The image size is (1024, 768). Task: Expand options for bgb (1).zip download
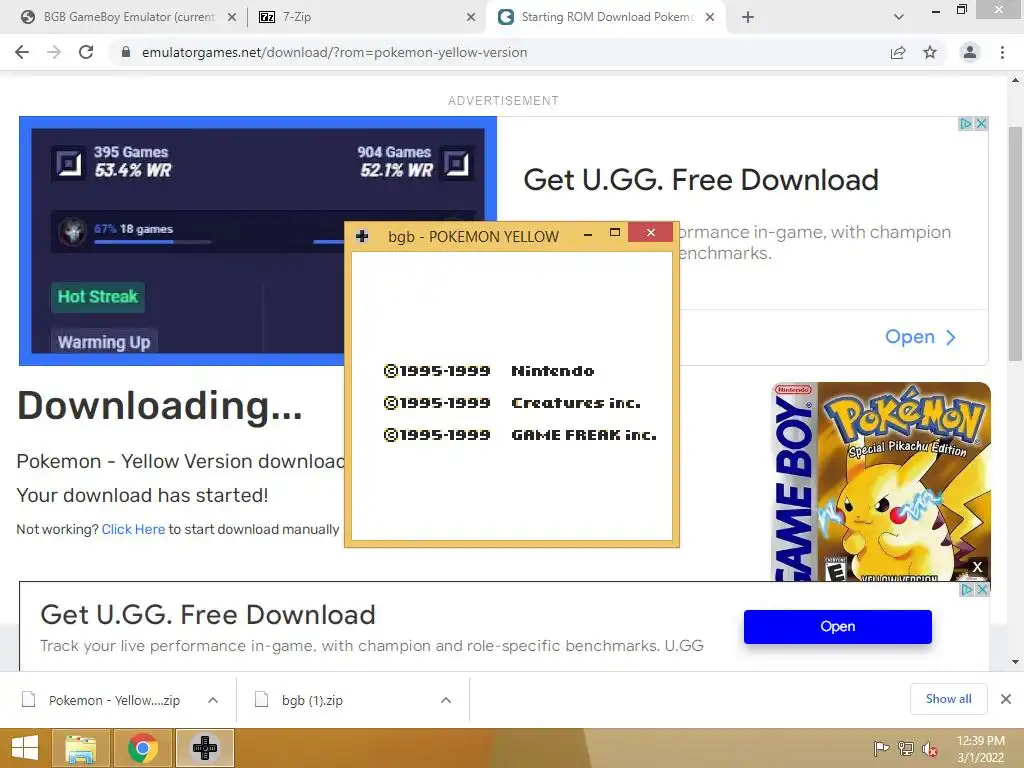click(x=446, y=700)
